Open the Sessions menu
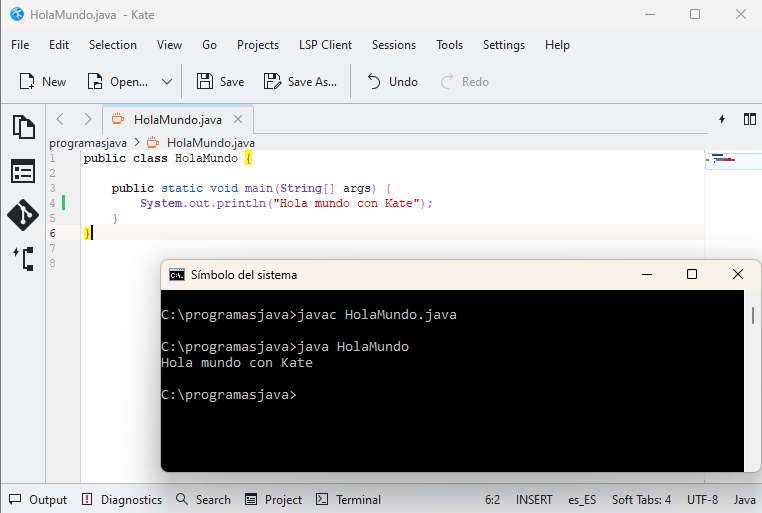The height and width of the screenshot is (513, 762). [x=394, y=45]
